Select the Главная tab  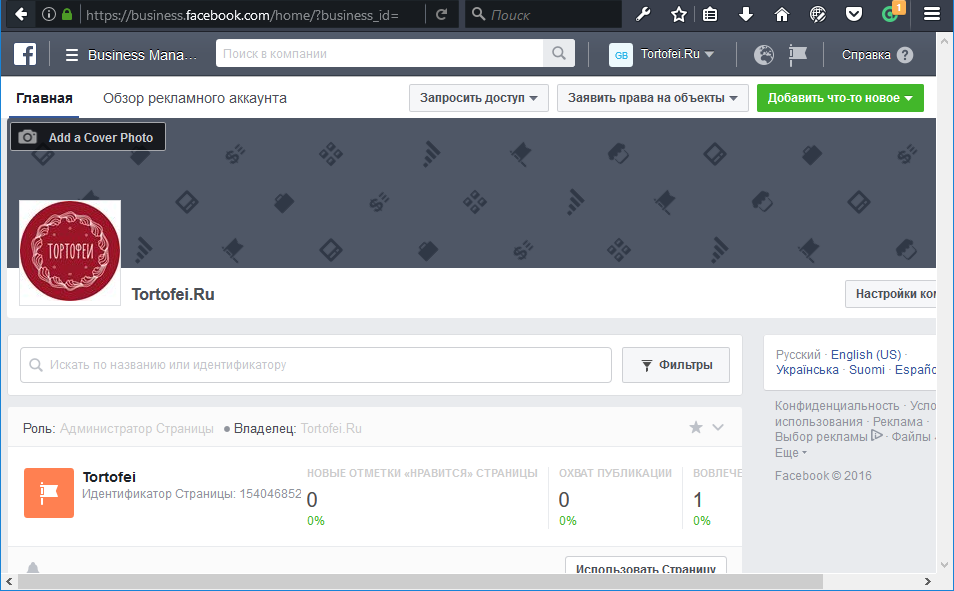(x=44, y=98)
